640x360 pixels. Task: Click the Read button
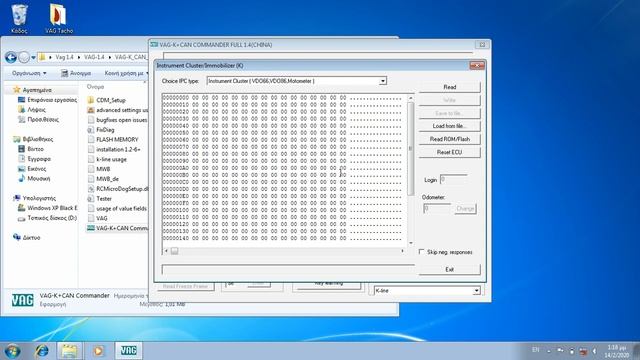[449, 87]
